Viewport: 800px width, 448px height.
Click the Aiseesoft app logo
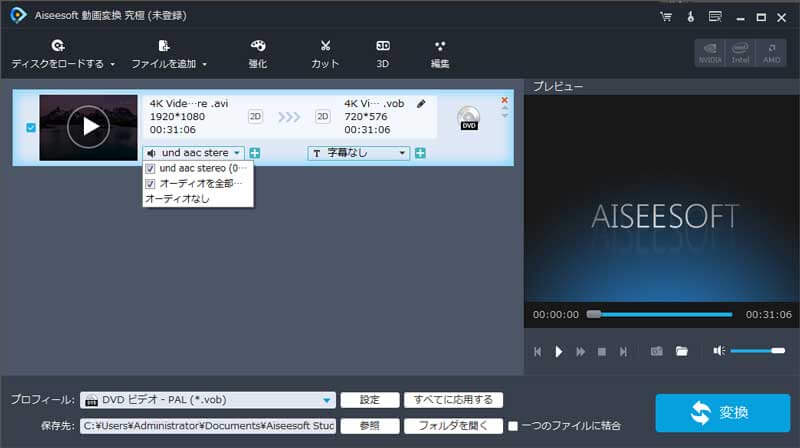18,15
